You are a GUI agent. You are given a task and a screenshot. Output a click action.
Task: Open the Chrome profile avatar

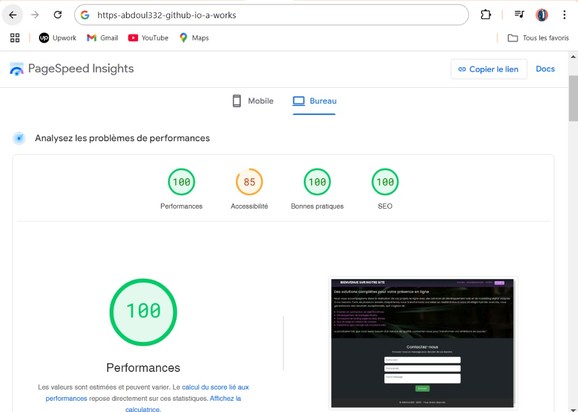542,15
